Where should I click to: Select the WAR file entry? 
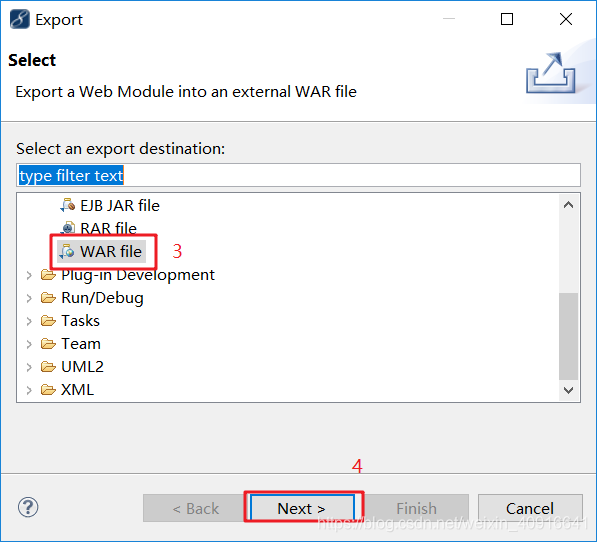coord(111,252)
